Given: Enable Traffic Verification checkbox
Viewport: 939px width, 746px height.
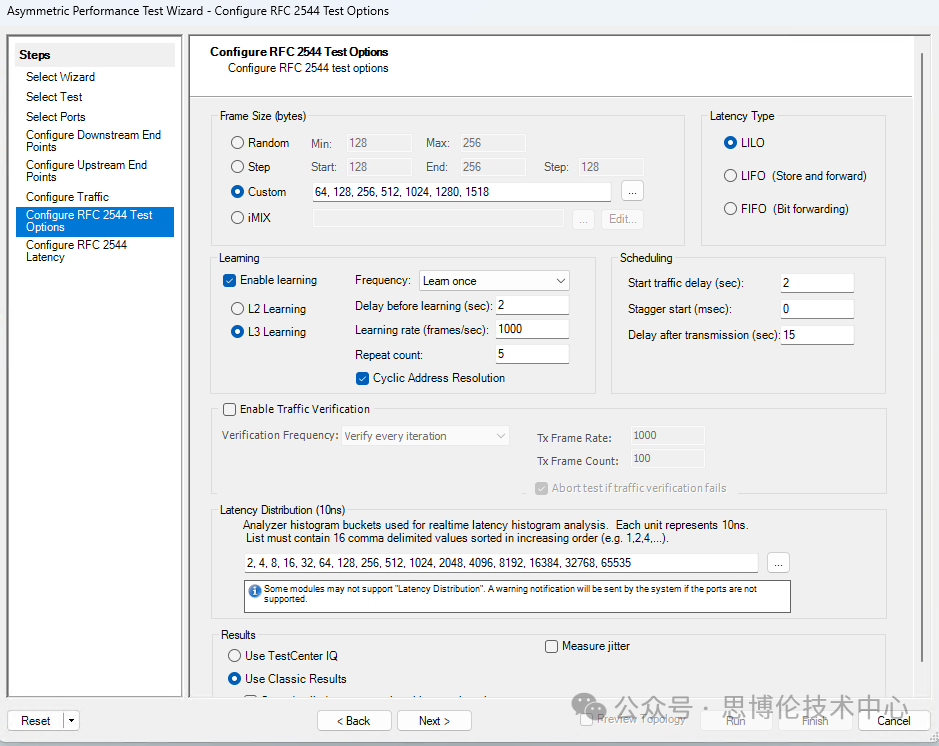Looking at the screenshot, I should tap(230, 409).
